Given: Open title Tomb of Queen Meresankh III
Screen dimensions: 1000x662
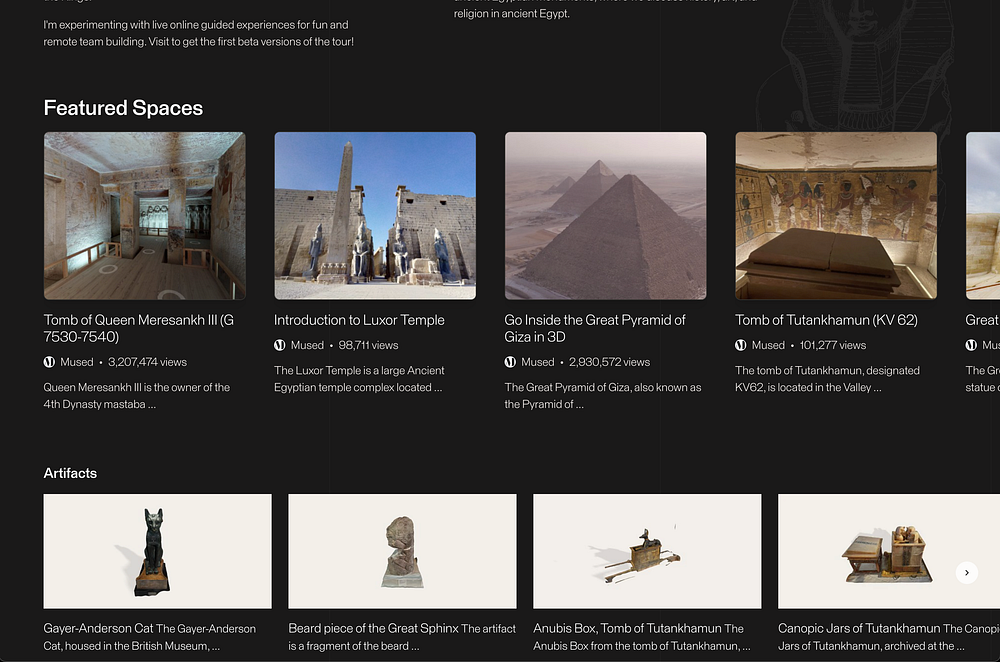Looking at the screenshot, I should 138,328.
